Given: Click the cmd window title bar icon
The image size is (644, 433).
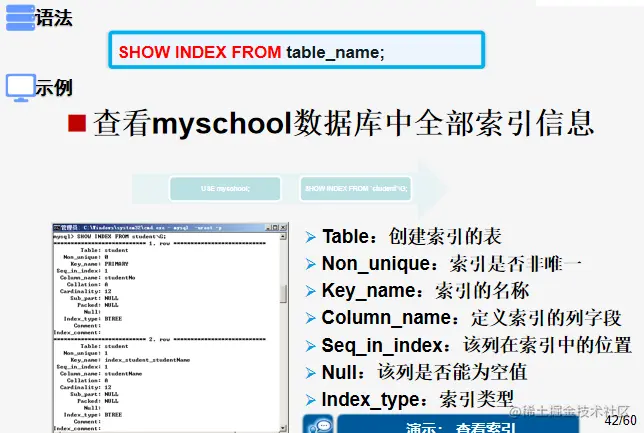Looking at the screenshot, I should (x=57, y=227).
